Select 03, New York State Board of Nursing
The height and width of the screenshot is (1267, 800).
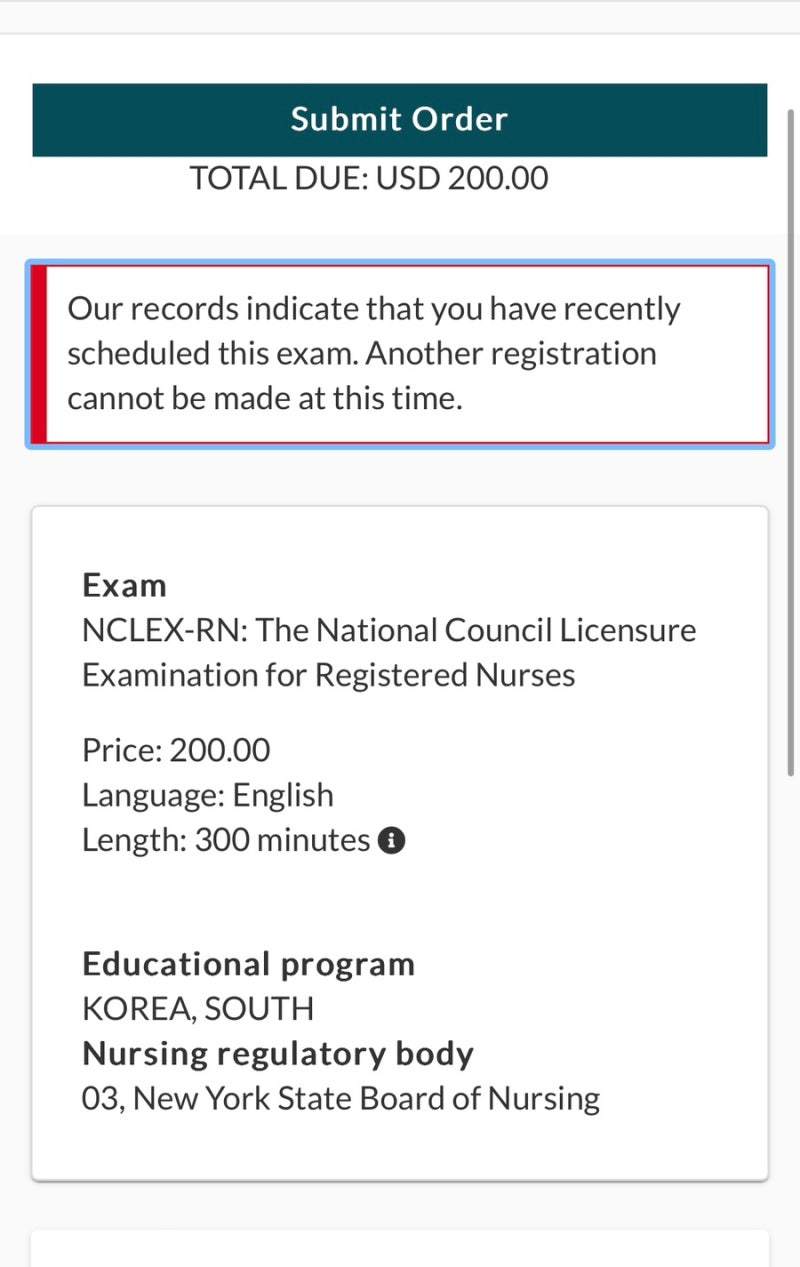341,1098
